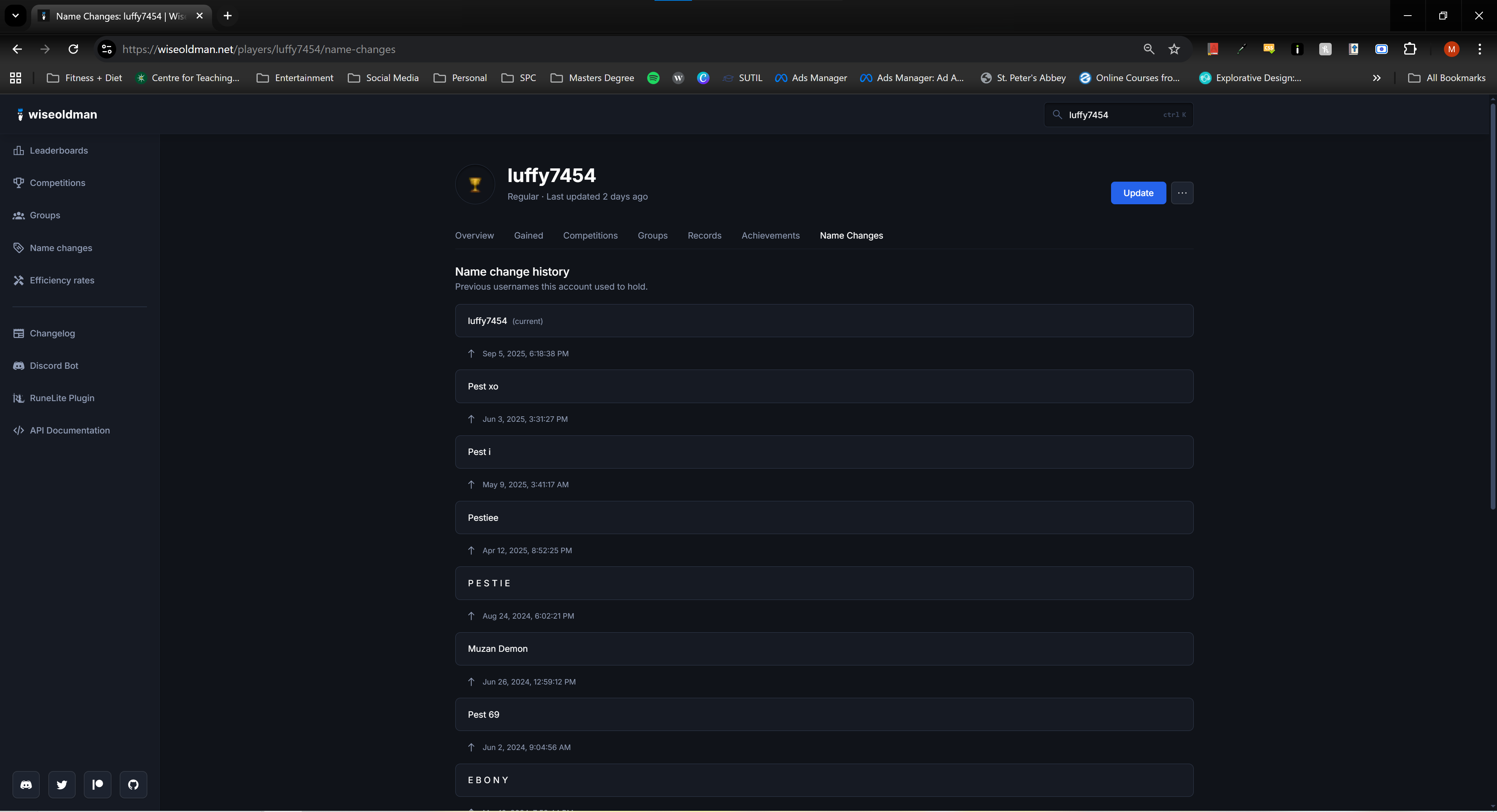Open the GitHub icon in sidebar footer
This screenshot has height=812, width=1497.
[x=133, y=785]
